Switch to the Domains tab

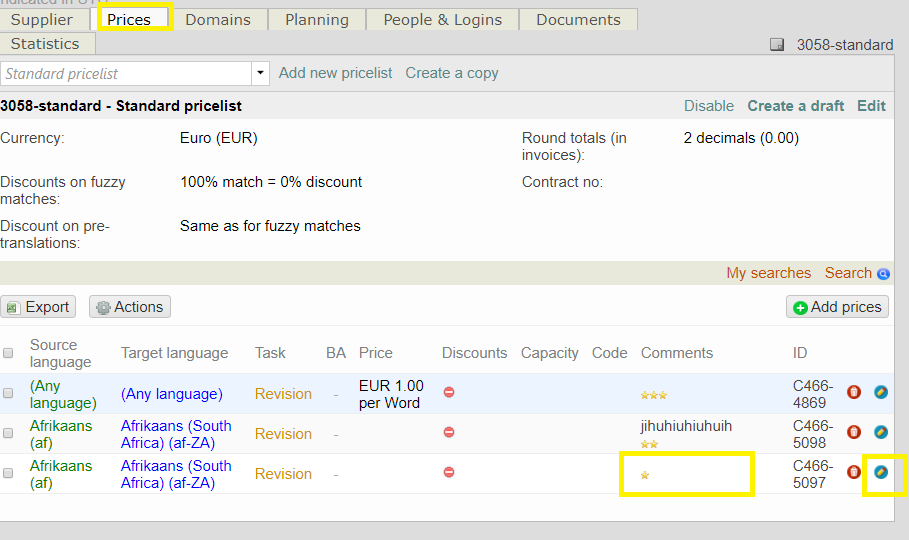(218, 20)
